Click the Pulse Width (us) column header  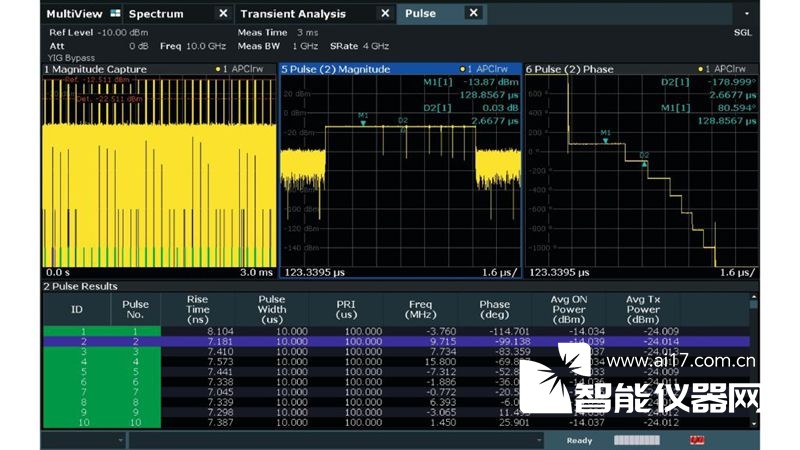[x=271, y=309]
